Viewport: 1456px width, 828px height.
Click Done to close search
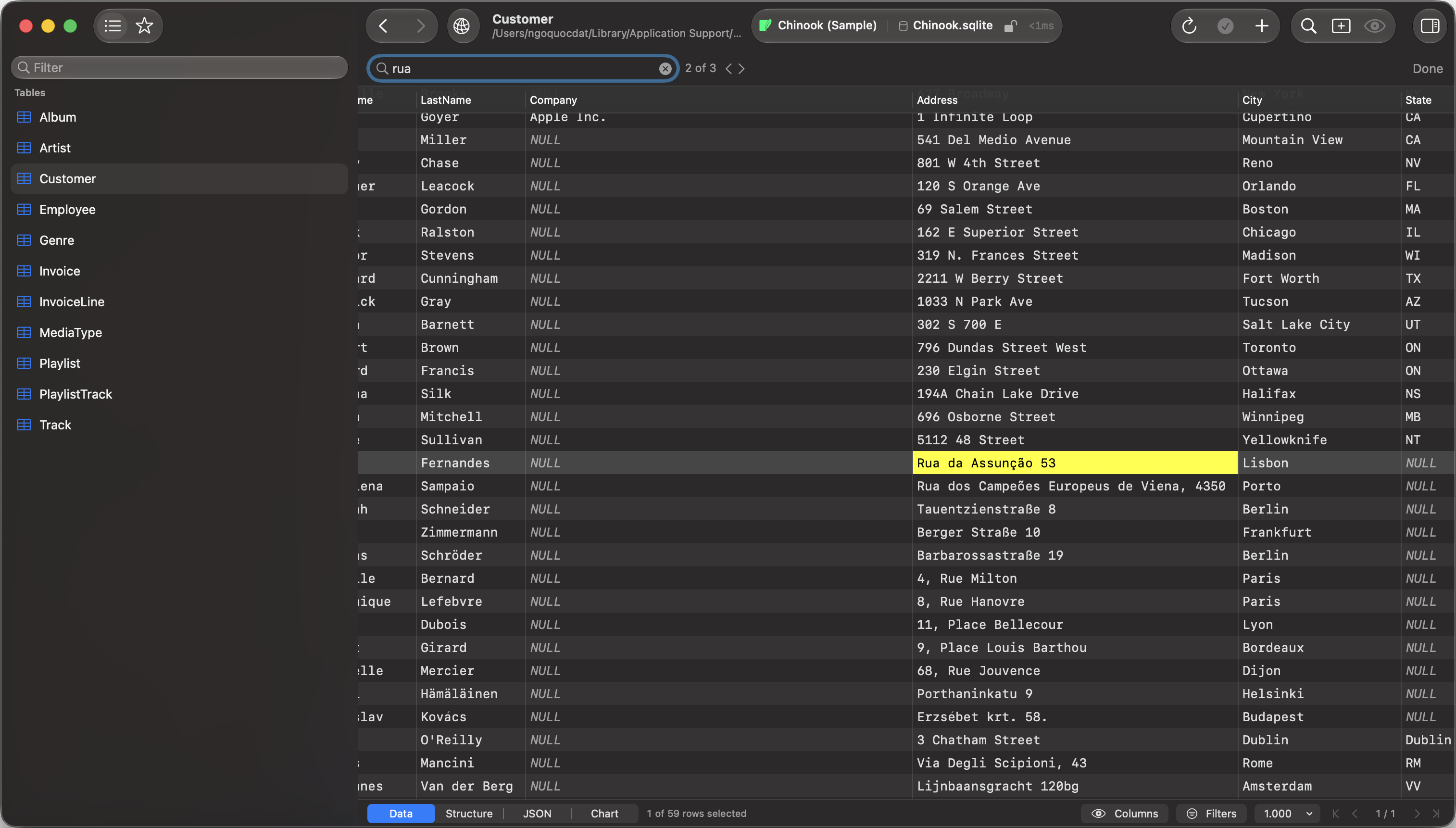coord(1428,68)
